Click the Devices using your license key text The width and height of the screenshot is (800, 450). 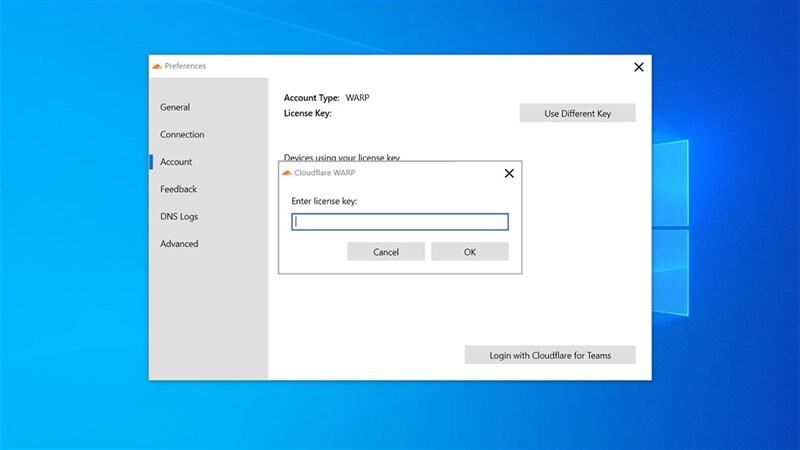point(342,157)
